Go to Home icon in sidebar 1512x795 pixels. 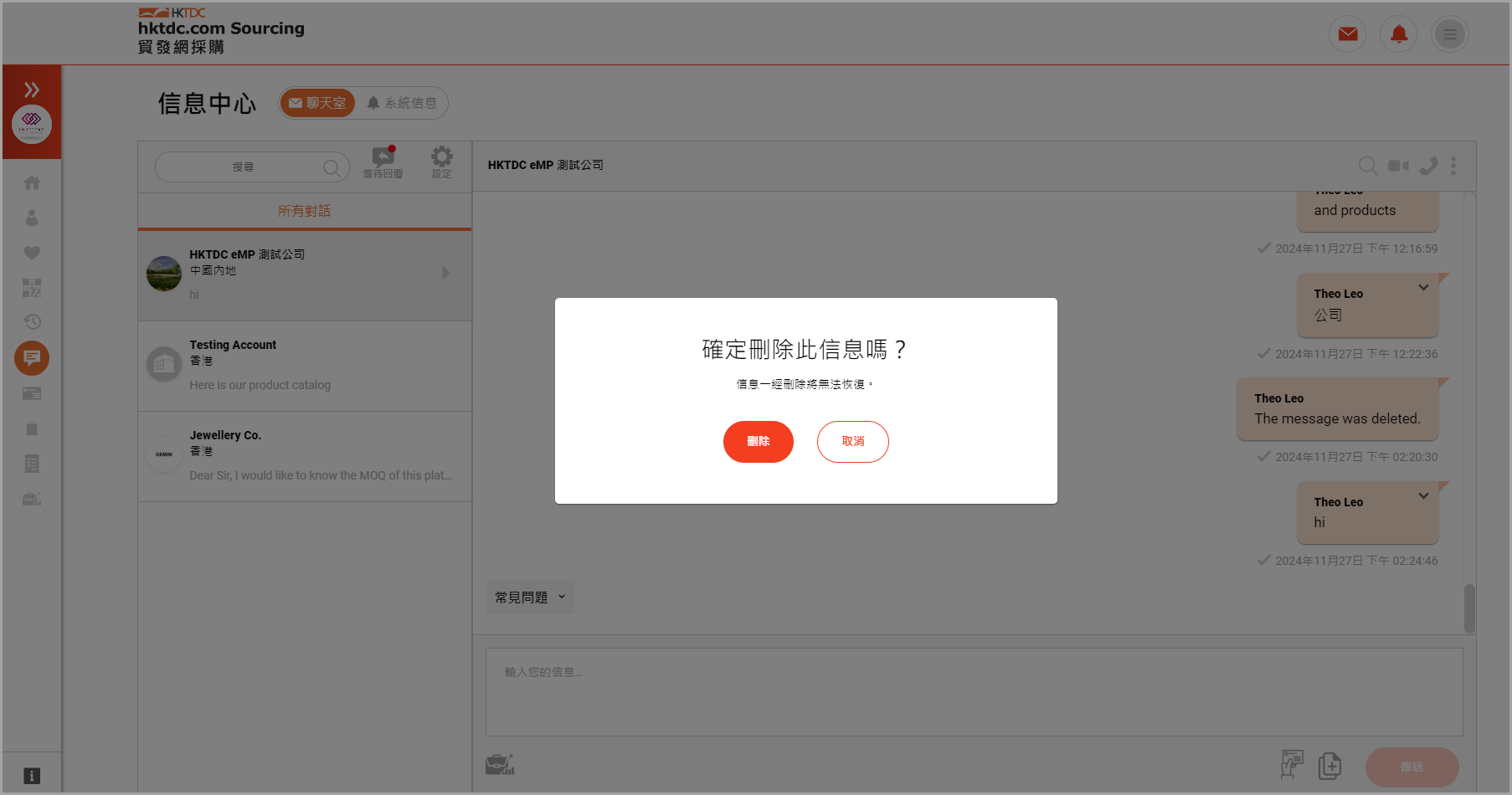(x=32, y=182)
